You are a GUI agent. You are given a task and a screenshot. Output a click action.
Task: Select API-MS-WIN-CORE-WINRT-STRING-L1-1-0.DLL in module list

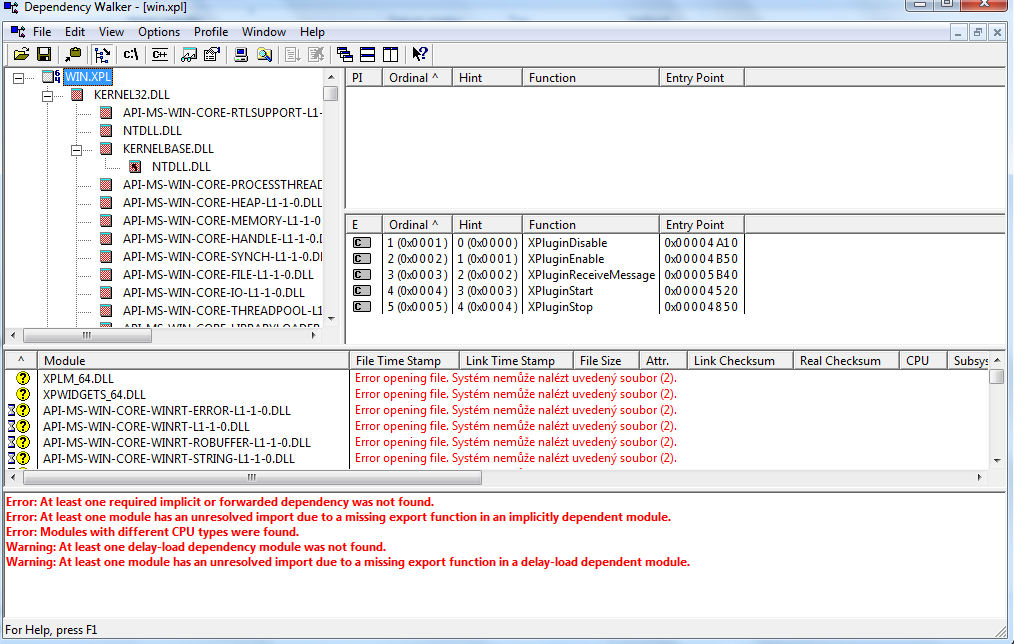pyautogui.click(x=169, y=458)
